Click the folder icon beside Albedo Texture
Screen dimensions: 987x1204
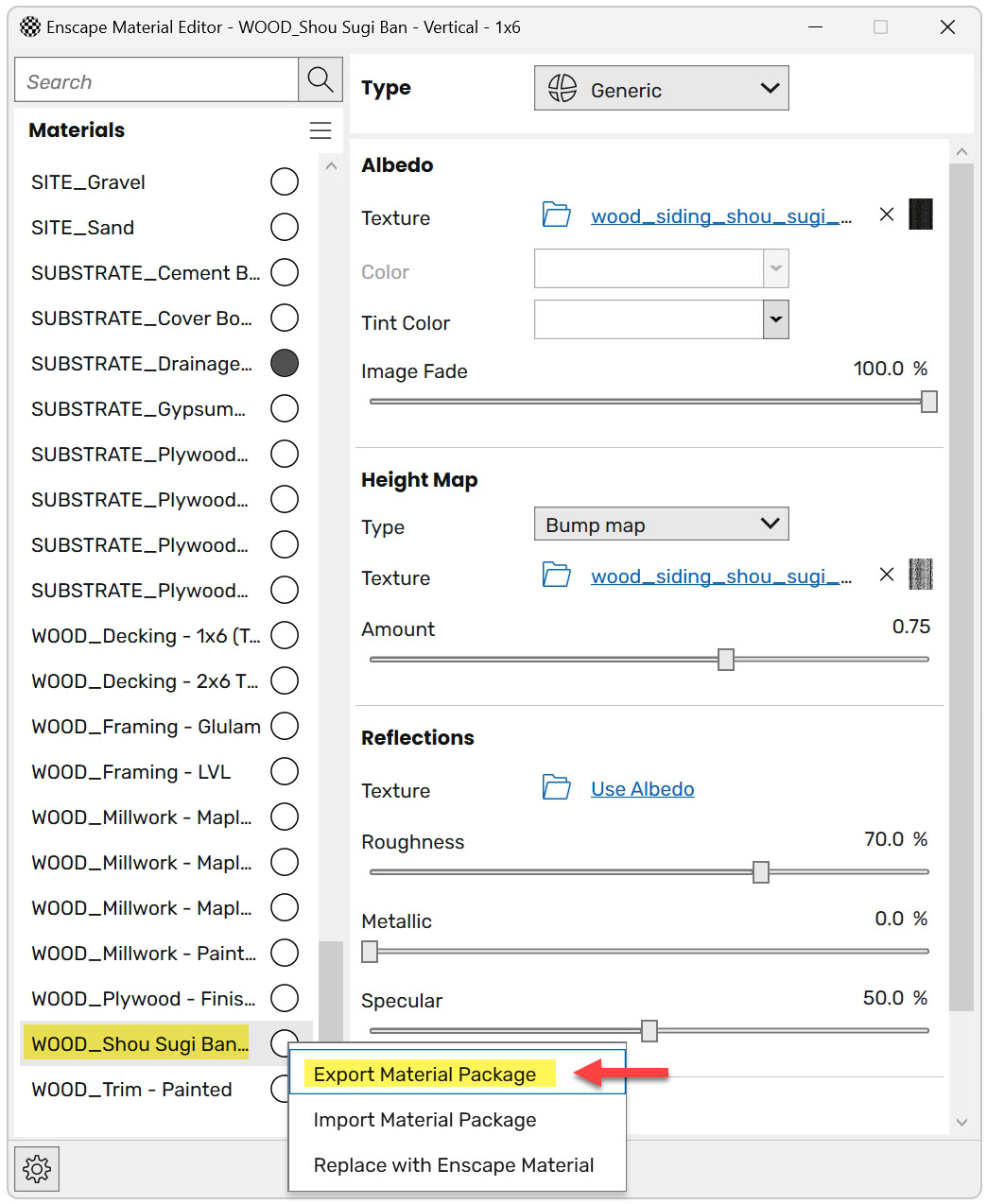coord(556,215)
